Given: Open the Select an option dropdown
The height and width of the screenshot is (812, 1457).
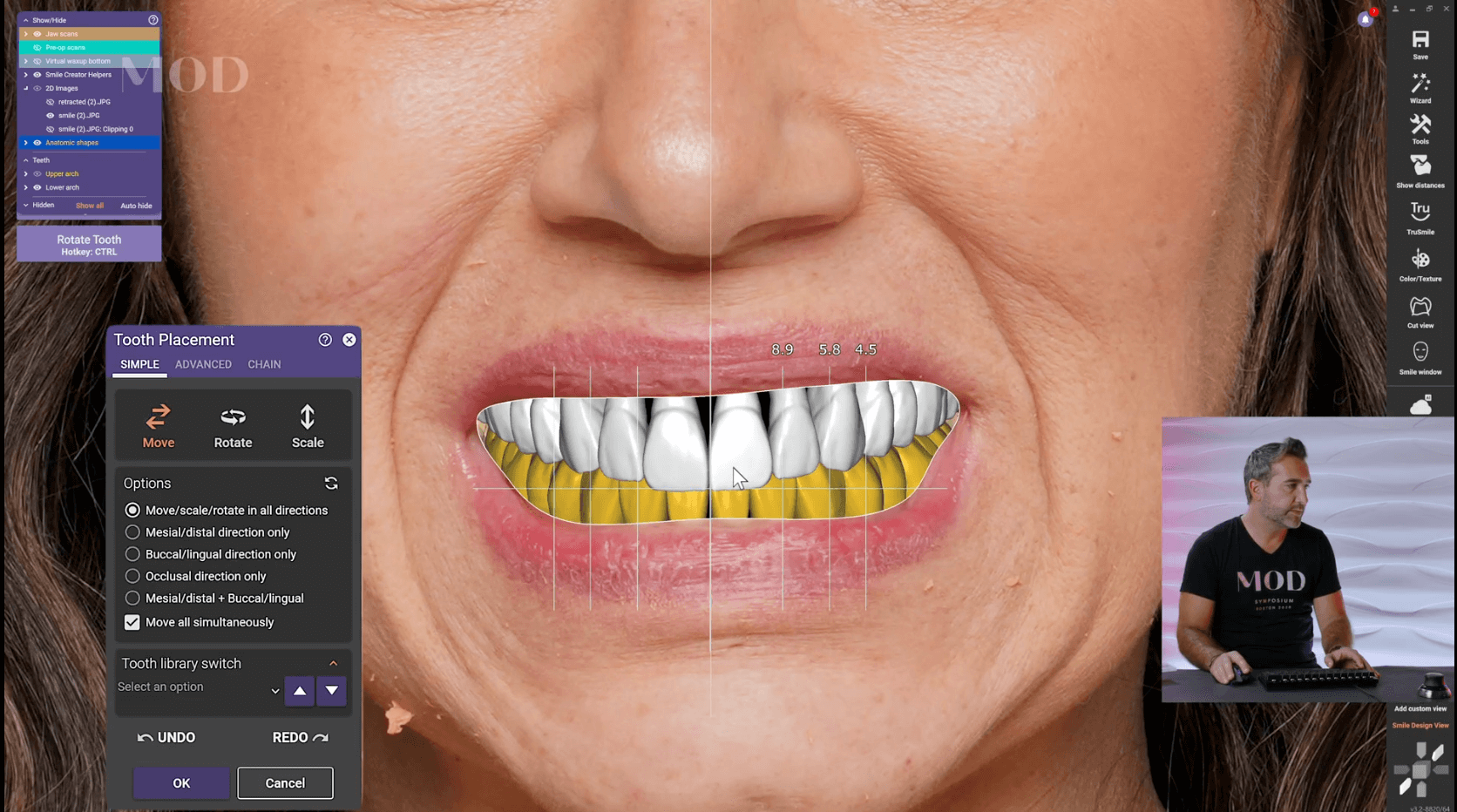Looking at the screenshot, I should point(199,688).
